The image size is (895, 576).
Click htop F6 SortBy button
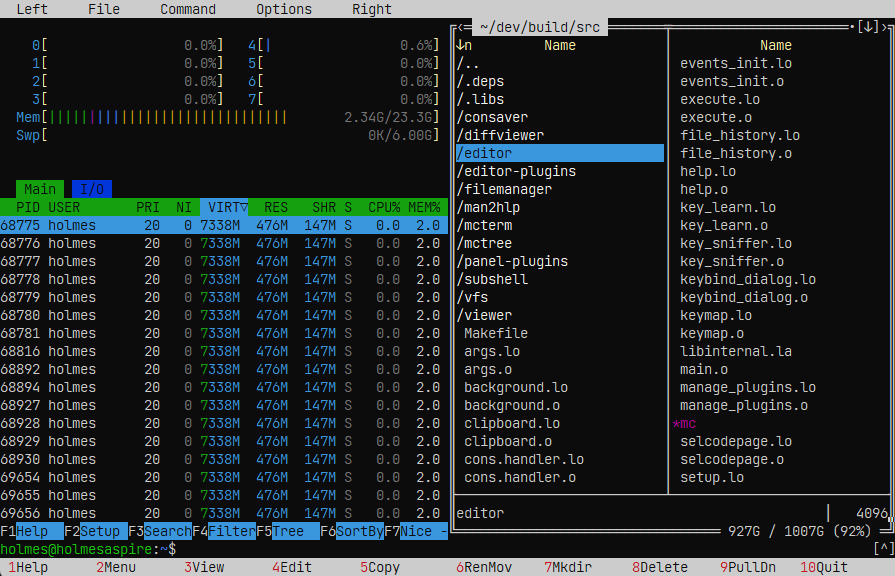(x=352, y=531)
